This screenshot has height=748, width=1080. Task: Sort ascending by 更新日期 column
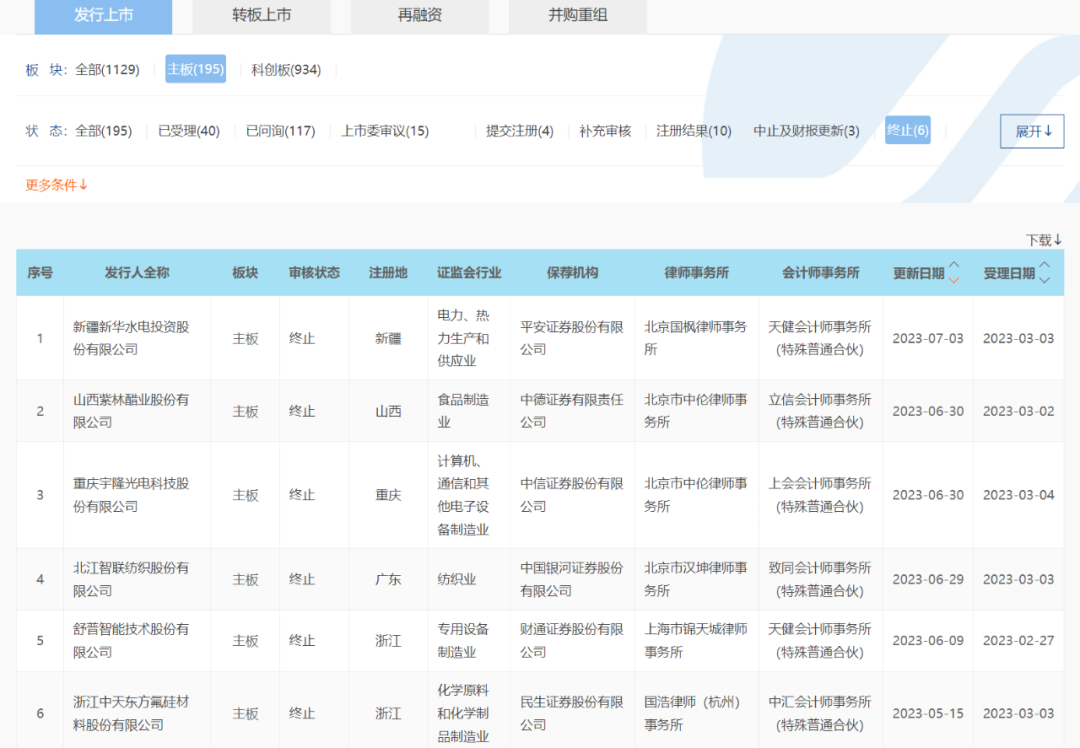click(x=955, y=266)
